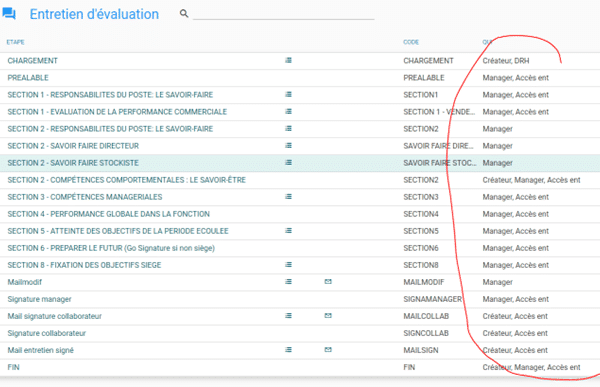Viewport: 600px width, 387px height.
Task: Open list icon for SECTION 2 - RESPONSABILITES row
Action: click(x=289, y=128)
